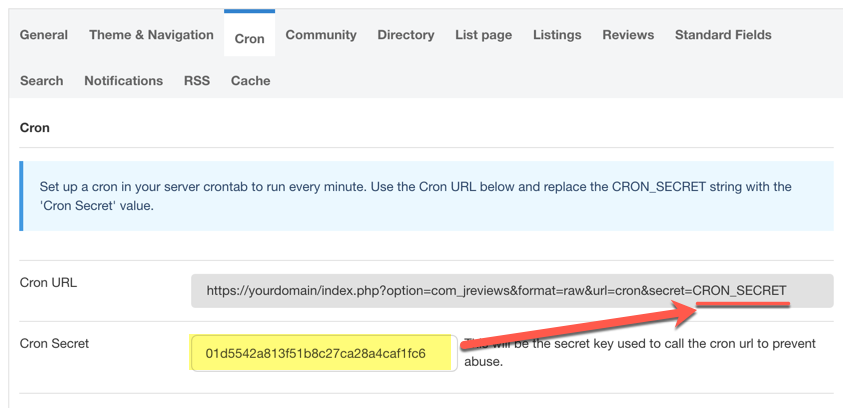Select the active Cron tab
Image resolution: width=843 pixels, height=408 pixels.
coord(249,39)
